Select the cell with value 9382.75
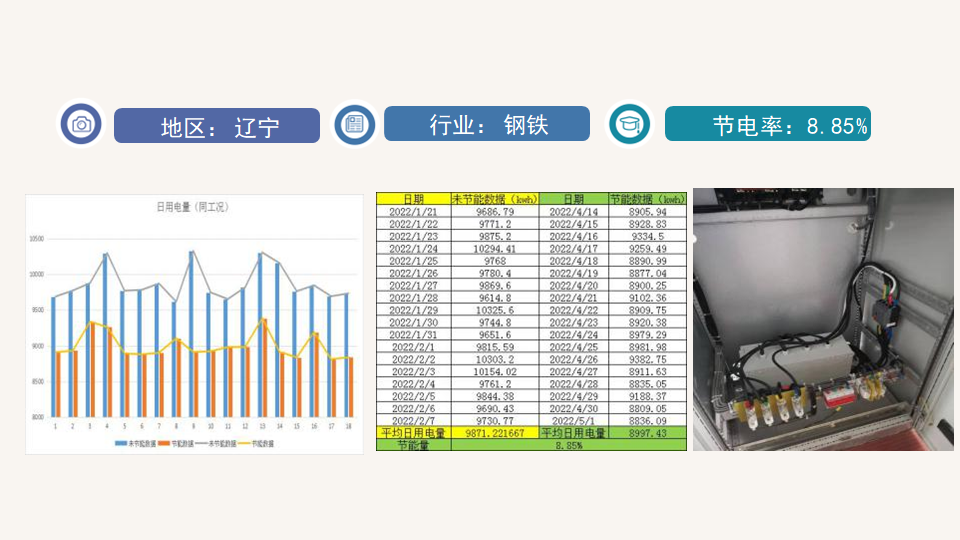 click(x=648, y=359)
